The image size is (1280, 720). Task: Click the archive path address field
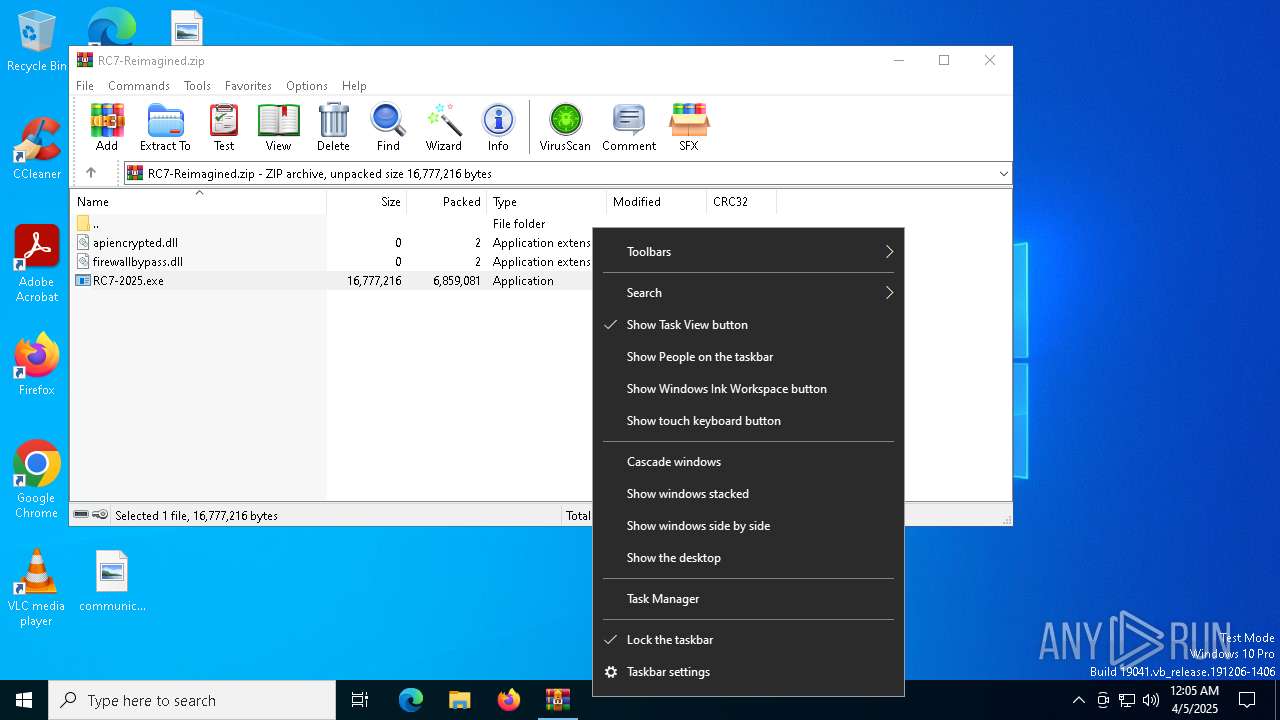(x=567, y=174)
